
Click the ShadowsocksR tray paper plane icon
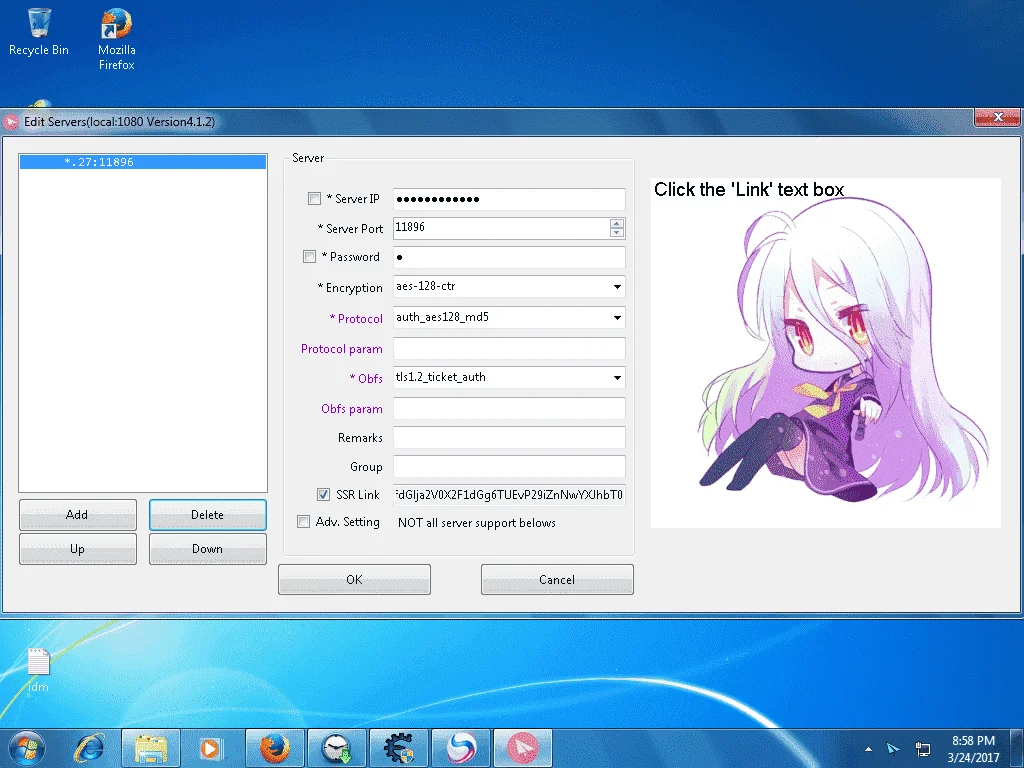(893, 748)
